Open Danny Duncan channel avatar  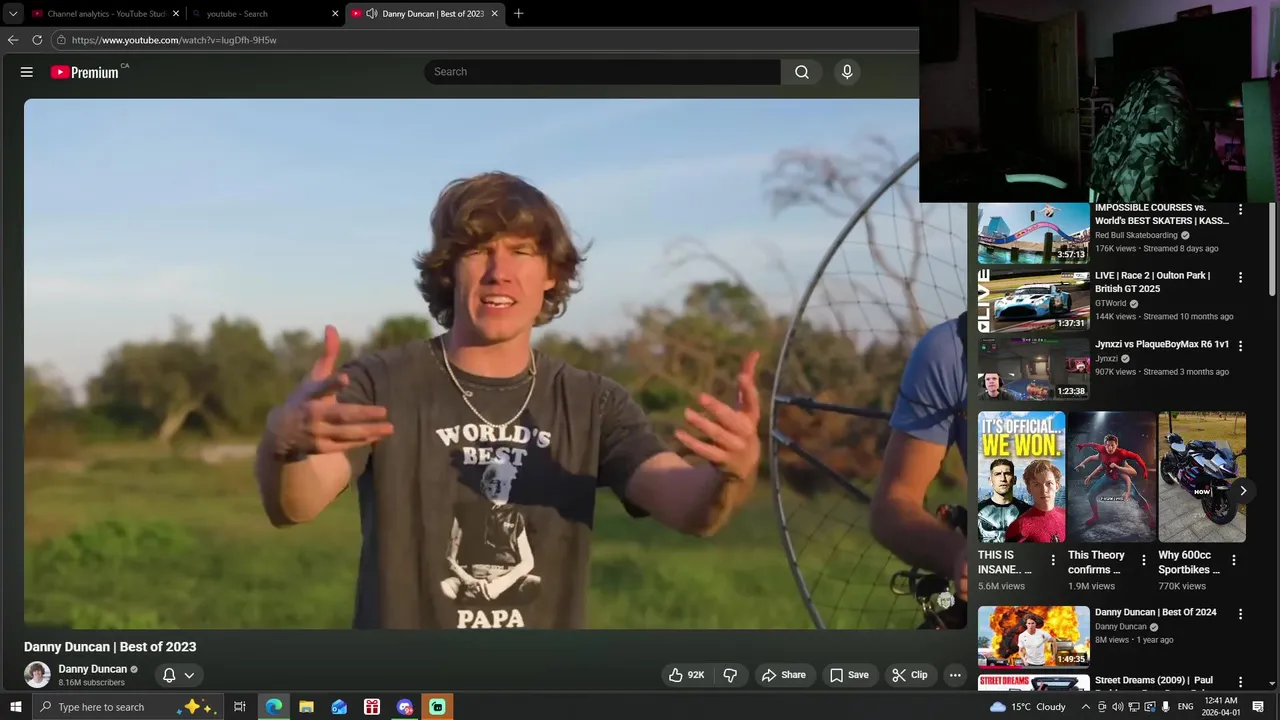37,675
